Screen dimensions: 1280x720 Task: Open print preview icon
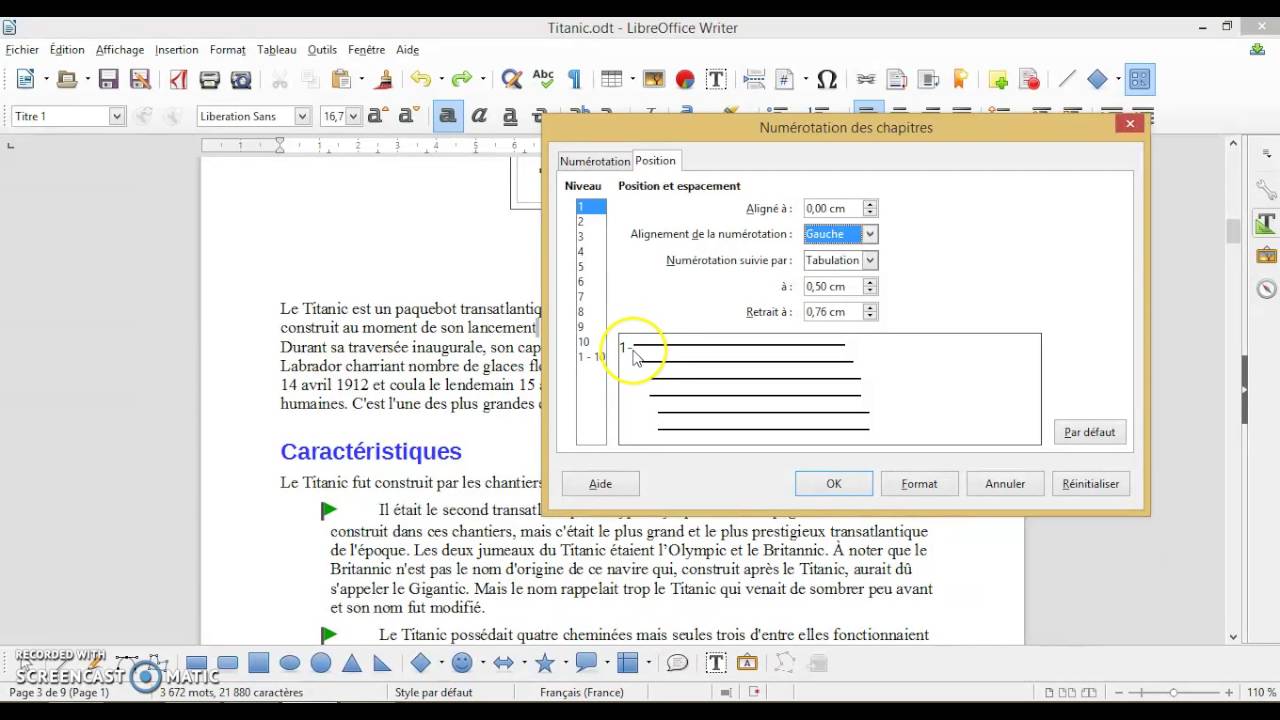pyautogui.click(x=241, y=80)
